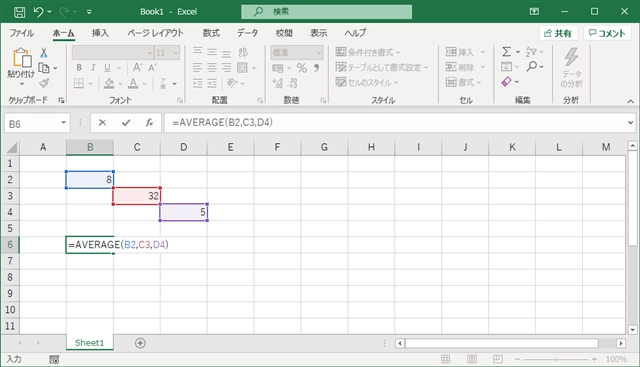This screenshot has width=640, height=367.
Task: Click the Format Painter brush icon
Action: click(44, 83)
